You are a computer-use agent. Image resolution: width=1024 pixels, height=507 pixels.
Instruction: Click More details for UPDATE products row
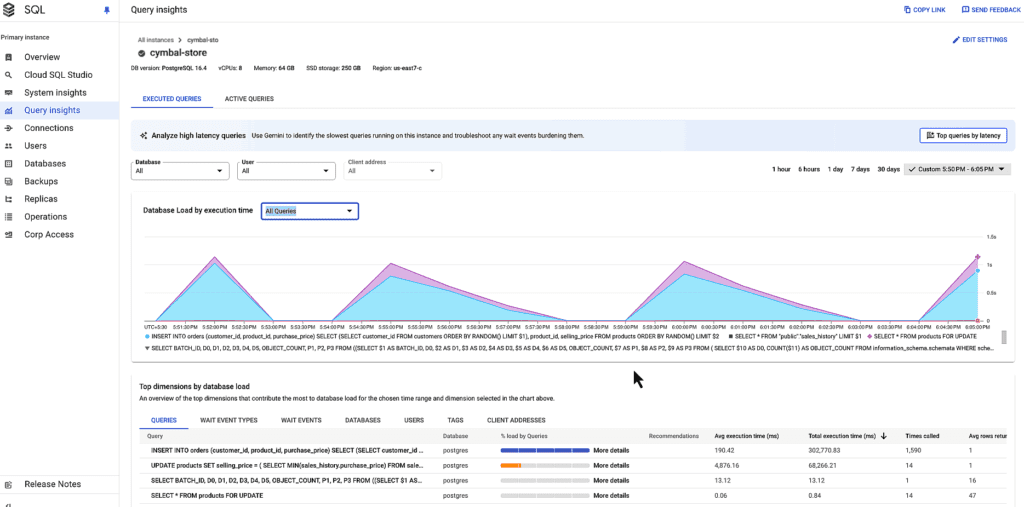(x=611, y=466)
